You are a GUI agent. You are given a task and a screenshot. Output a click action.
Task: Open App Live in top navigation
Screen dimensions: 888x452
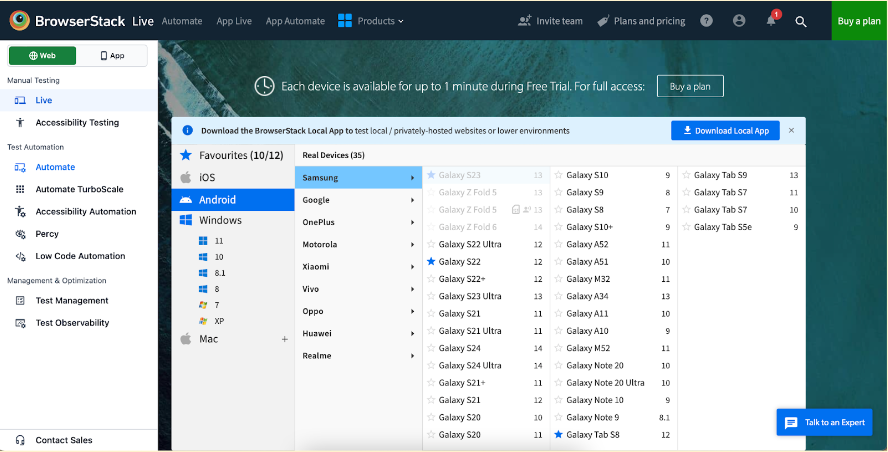[234, 21]
